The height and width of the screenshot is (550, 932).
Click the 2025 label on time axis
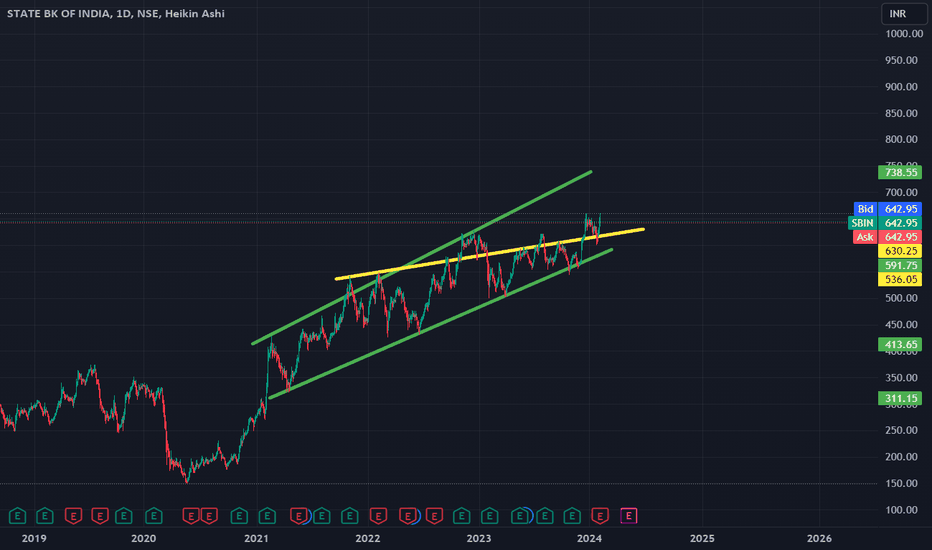(x=702, y=538)
